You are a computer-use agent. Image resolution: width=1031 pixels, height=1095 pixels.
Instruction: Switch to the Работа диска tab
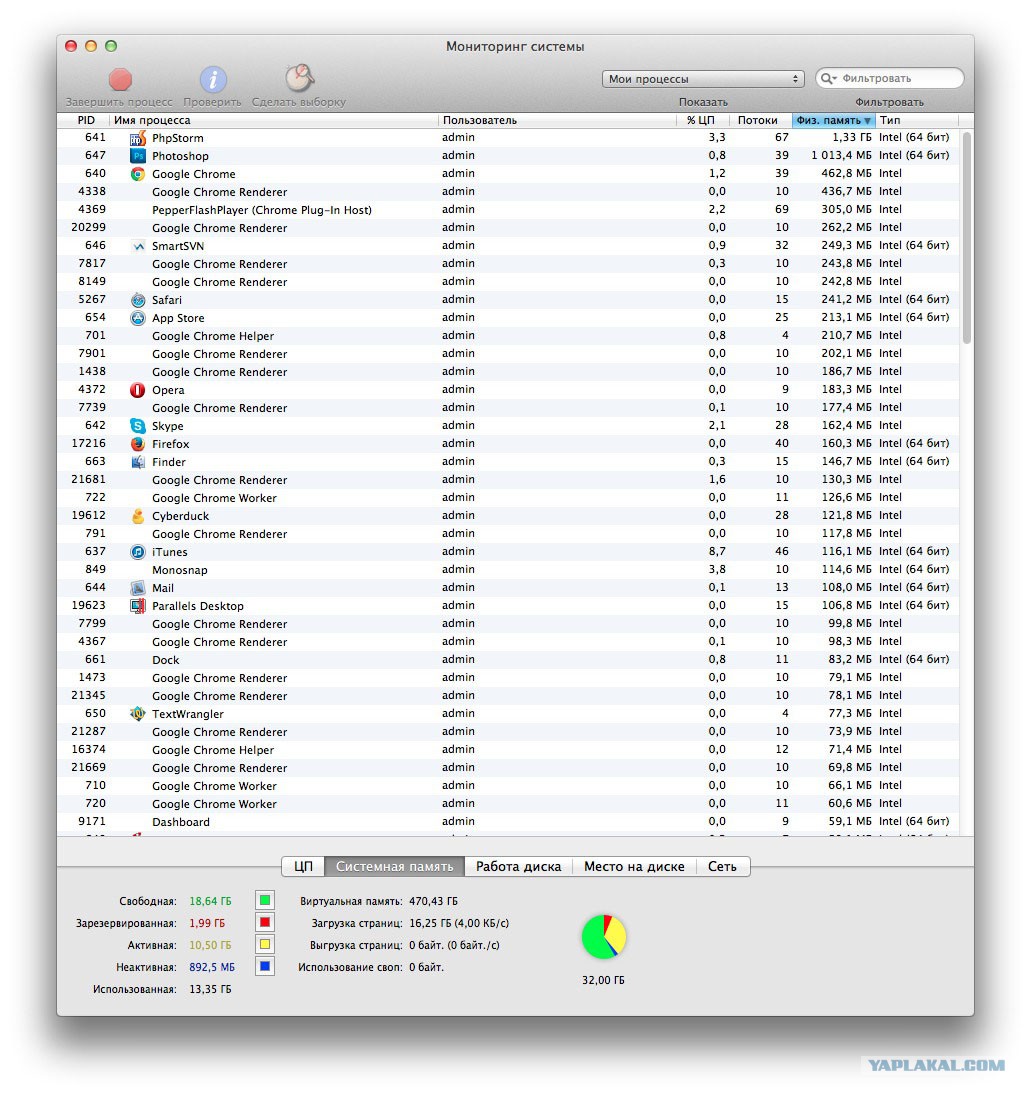point(518,866)
